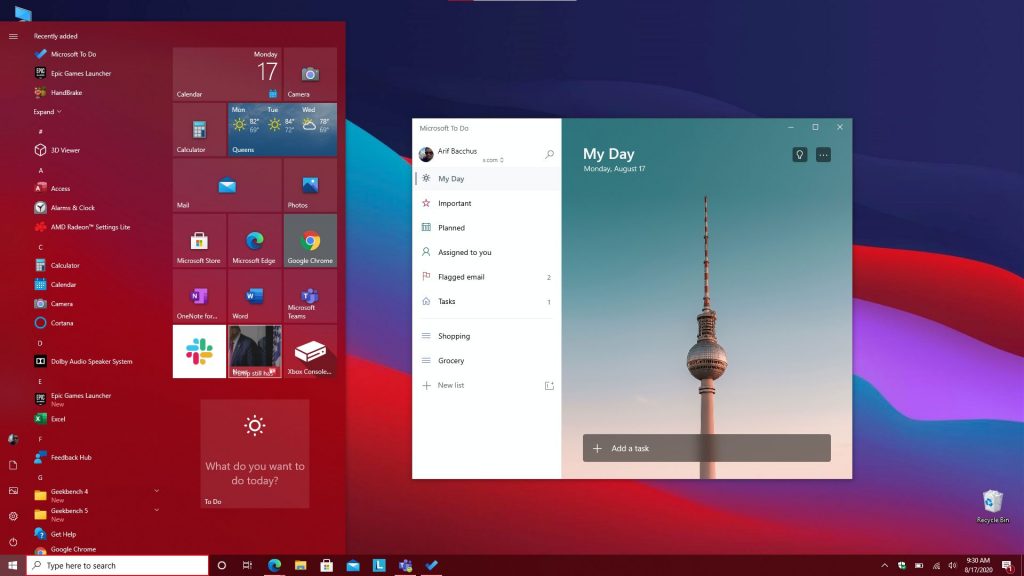Open File Explorer from taskbar
Viewport: 1024px width, 576px height.
coord(300,566)
